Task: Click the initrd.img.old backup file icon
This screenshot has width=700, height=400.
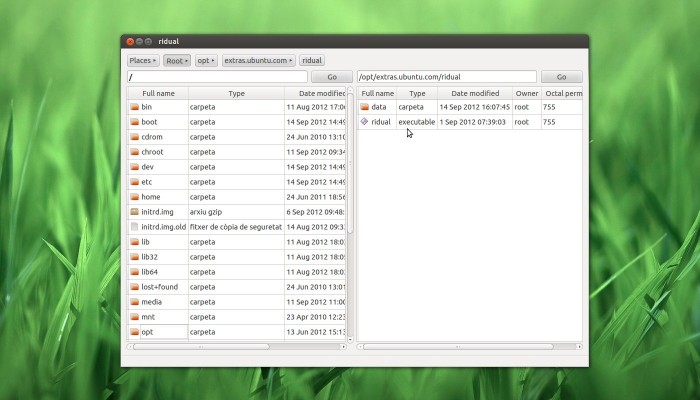Action: (134, 227)
